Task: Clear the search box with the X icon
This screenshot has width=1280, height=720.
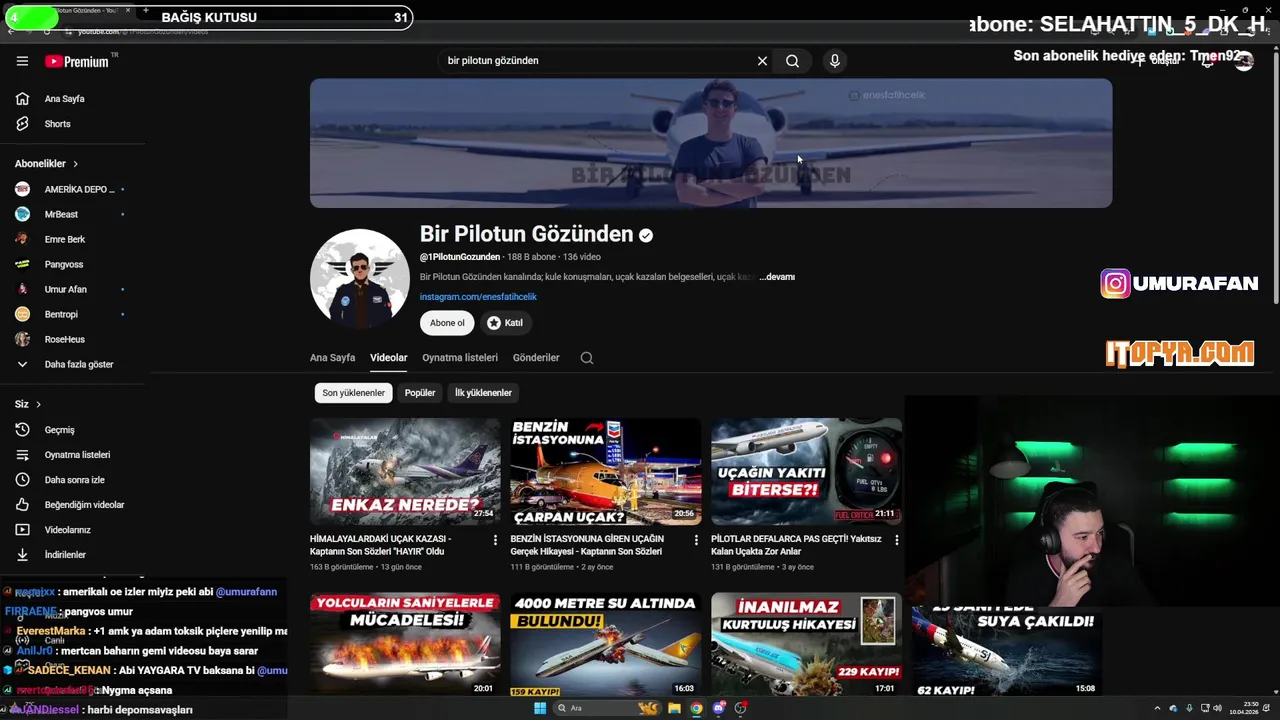Action: tap(762, 61)
